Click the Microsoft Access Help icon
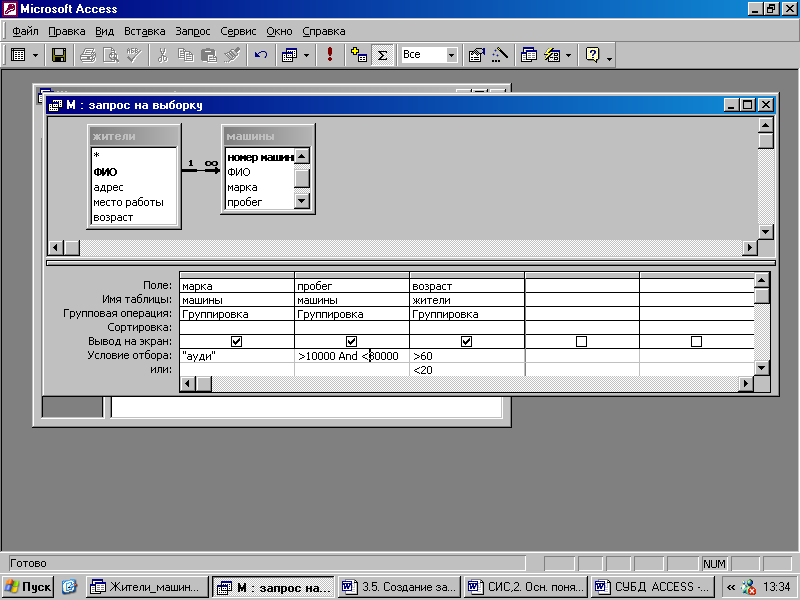This screenshot has height=600, width=800. click(x=592, y=55)
